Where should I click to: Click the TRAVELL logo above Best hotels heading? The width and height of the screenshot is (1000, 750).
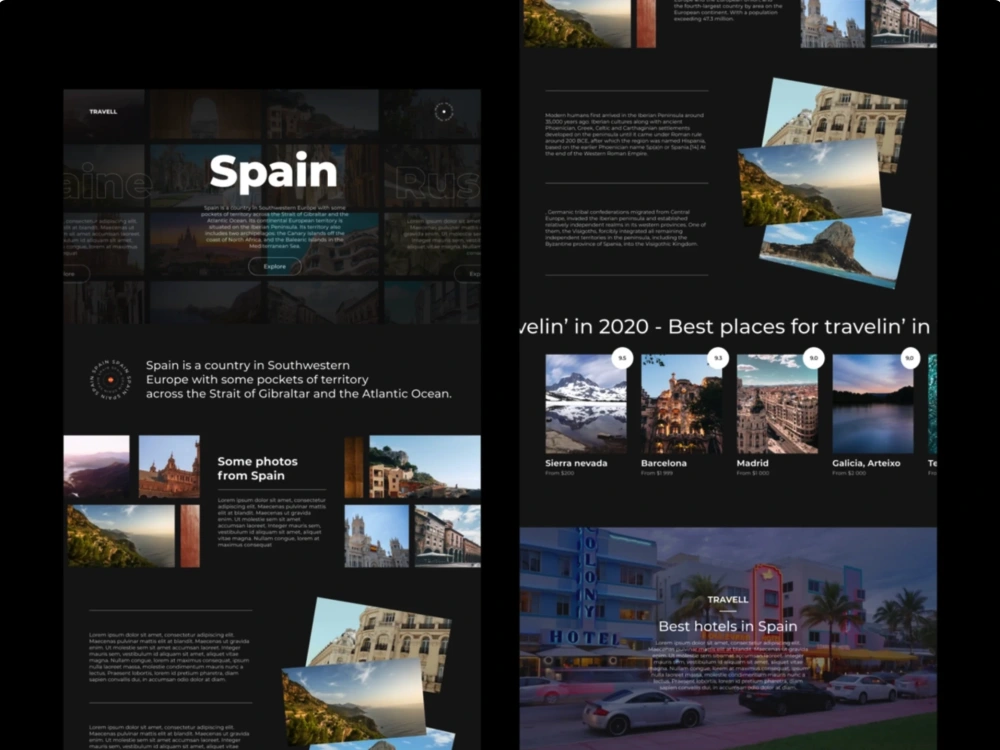728,599
